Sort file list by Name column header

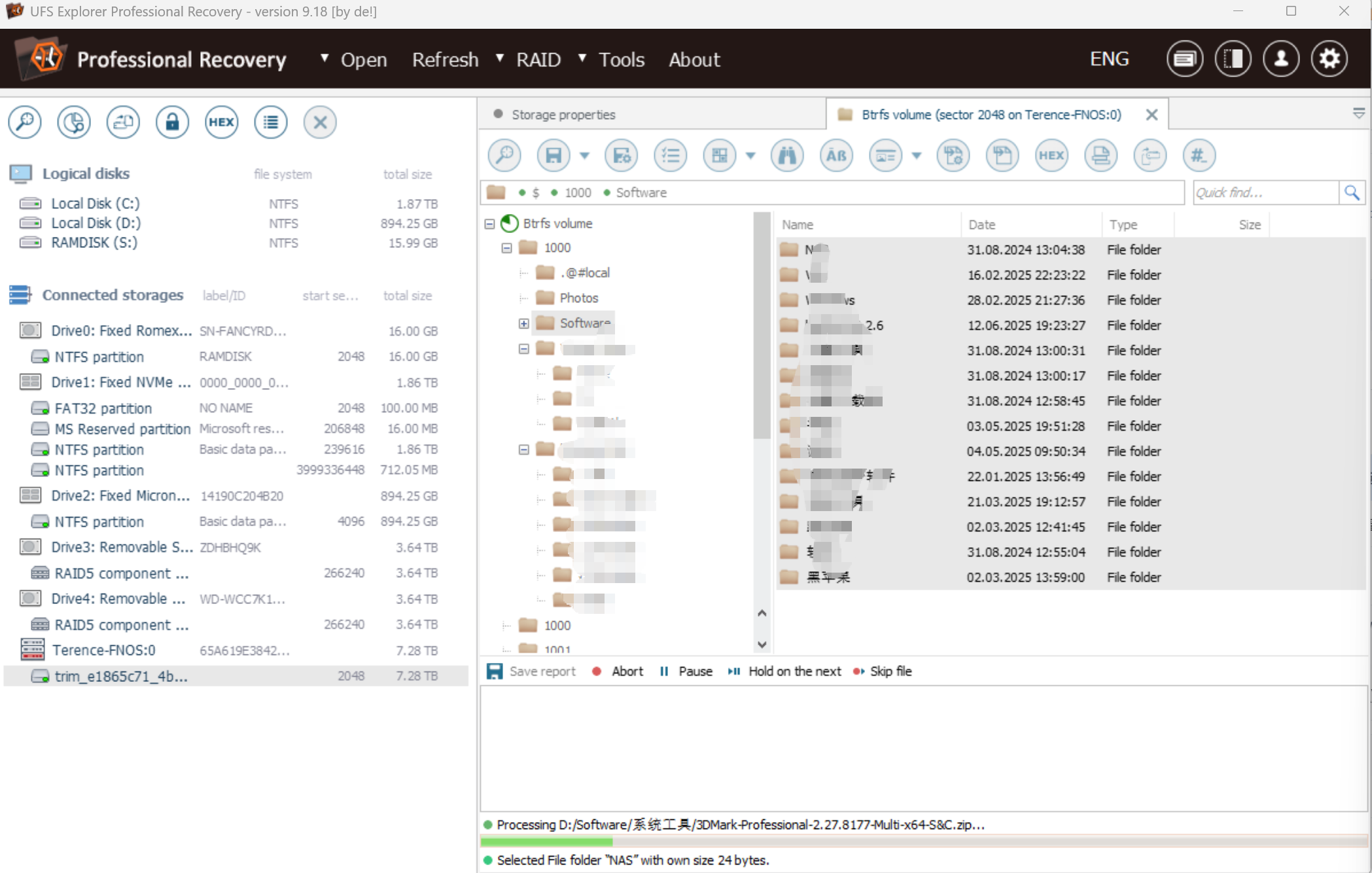pyautogui.click(x=868, y=224)
